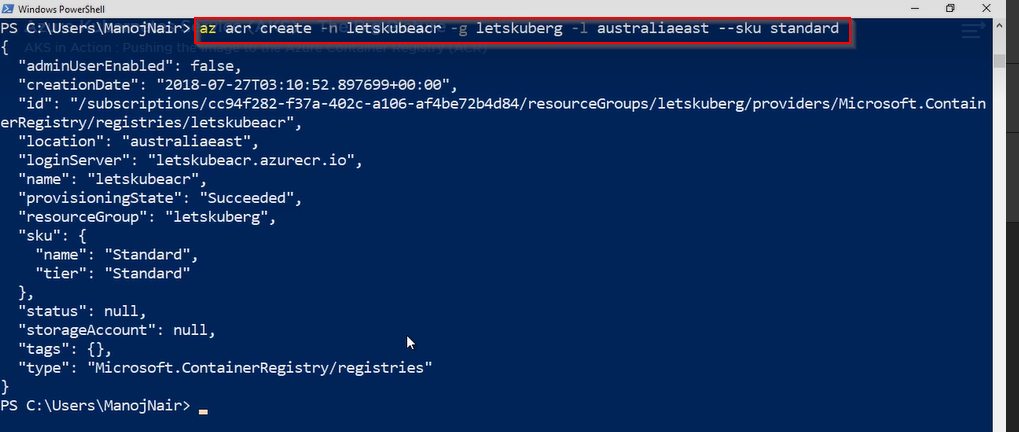Image resolution: width=1019 pixels, height=432 pixels.
Task: Click the highlighted az acr create command
Action: 519,30
